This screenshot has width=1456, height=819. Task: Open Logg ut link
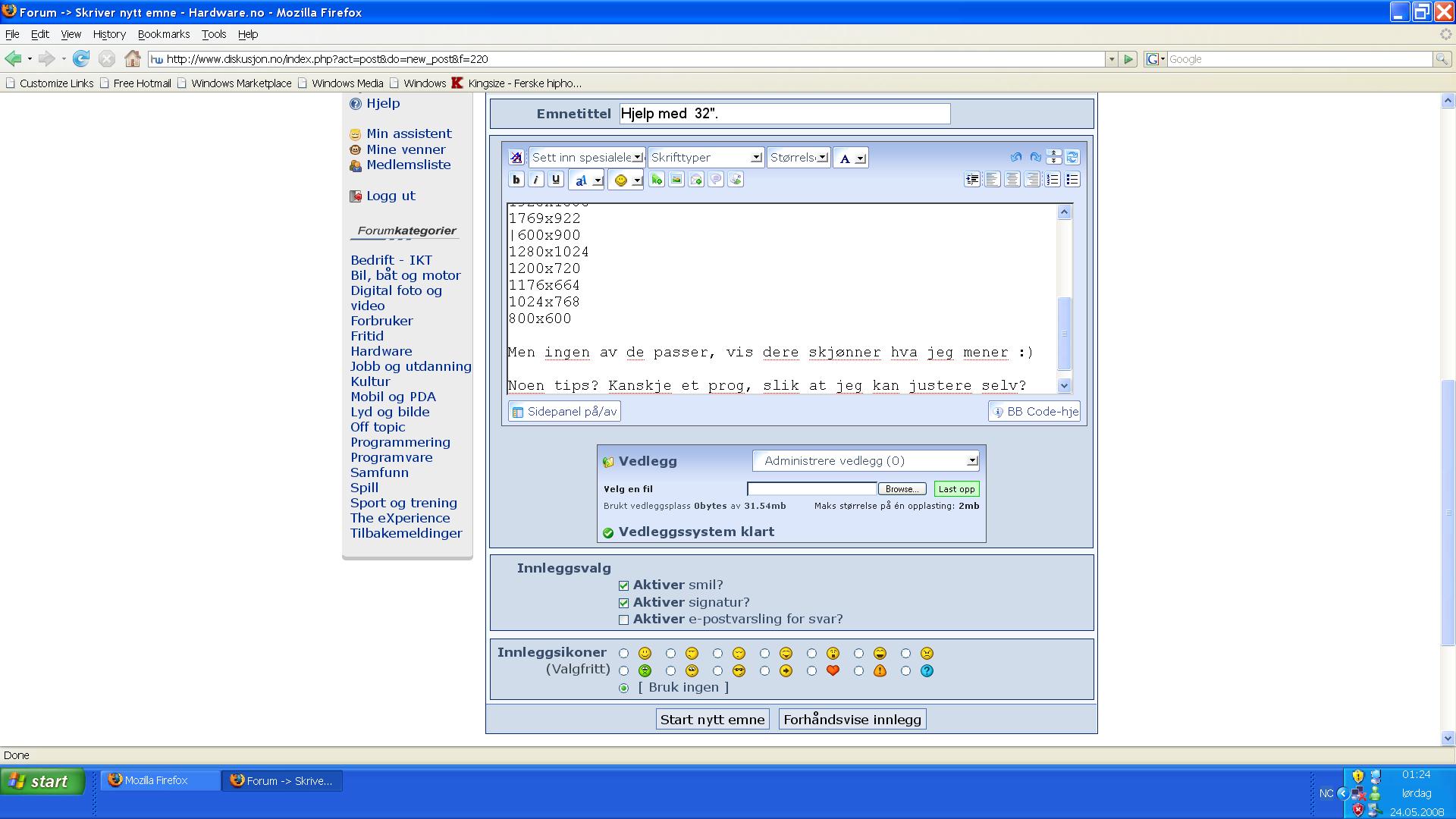(391, 196)
